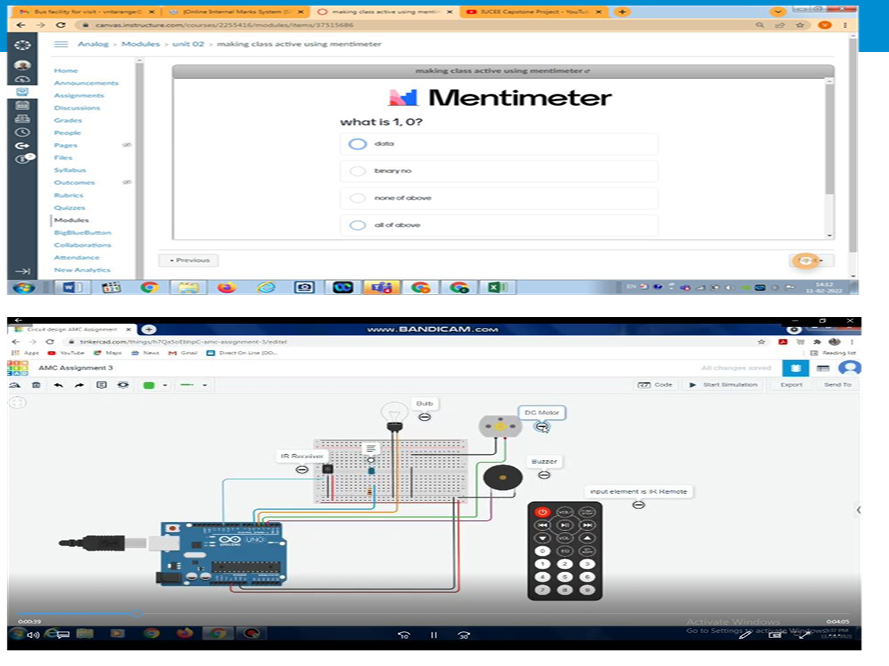Click the Modules breadcrumb link
The width and height of the screenshot is (889, 666).
pos(141,44)
